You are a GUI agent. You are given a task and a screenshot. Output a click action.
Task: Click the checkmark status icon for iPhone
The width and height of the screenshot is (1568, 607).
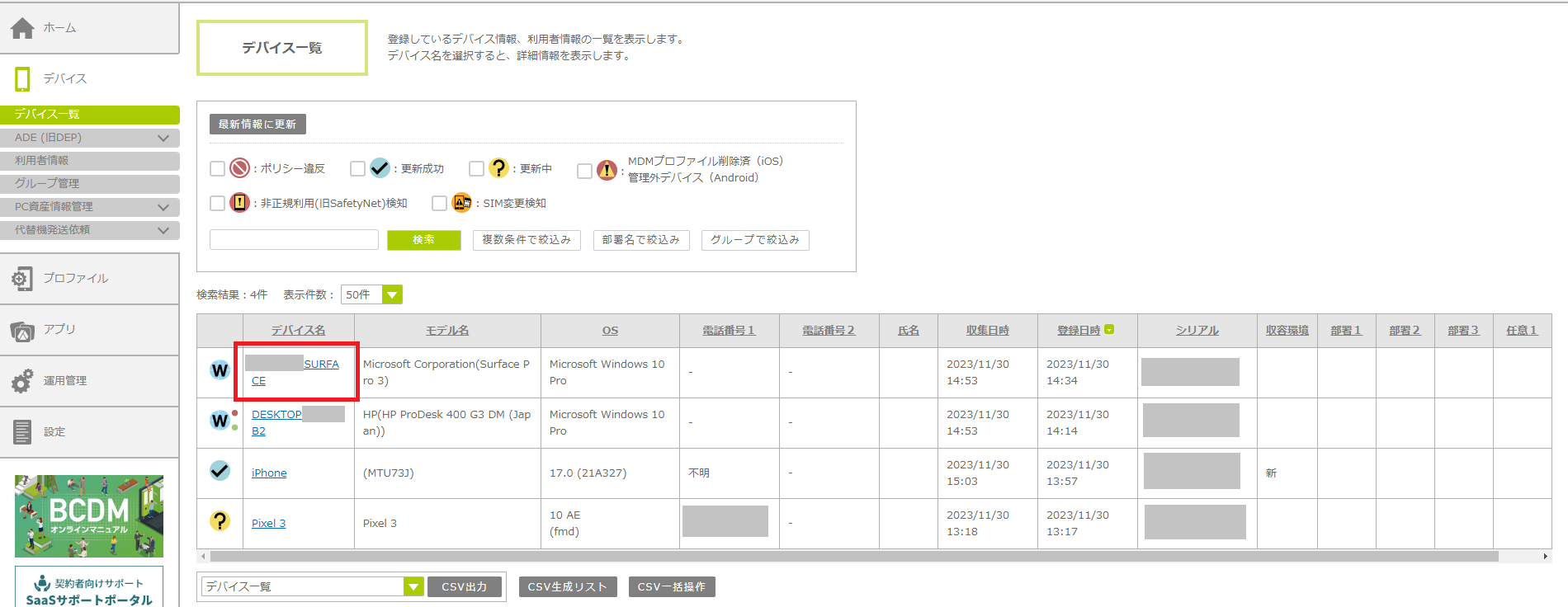coord(220,471)
